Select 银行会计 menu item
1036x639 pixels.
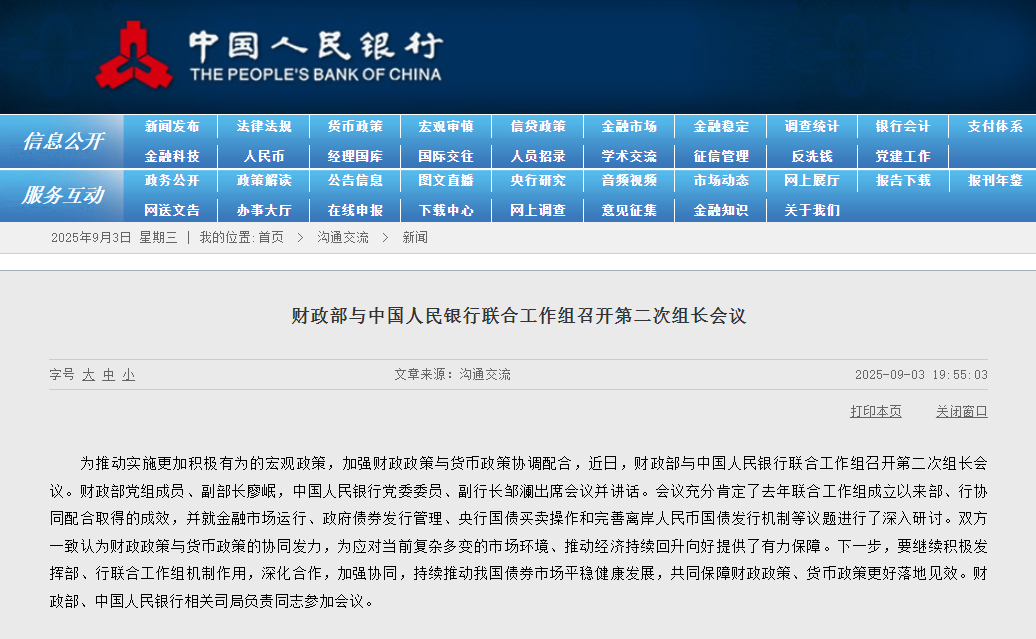[x=903, y=126]
